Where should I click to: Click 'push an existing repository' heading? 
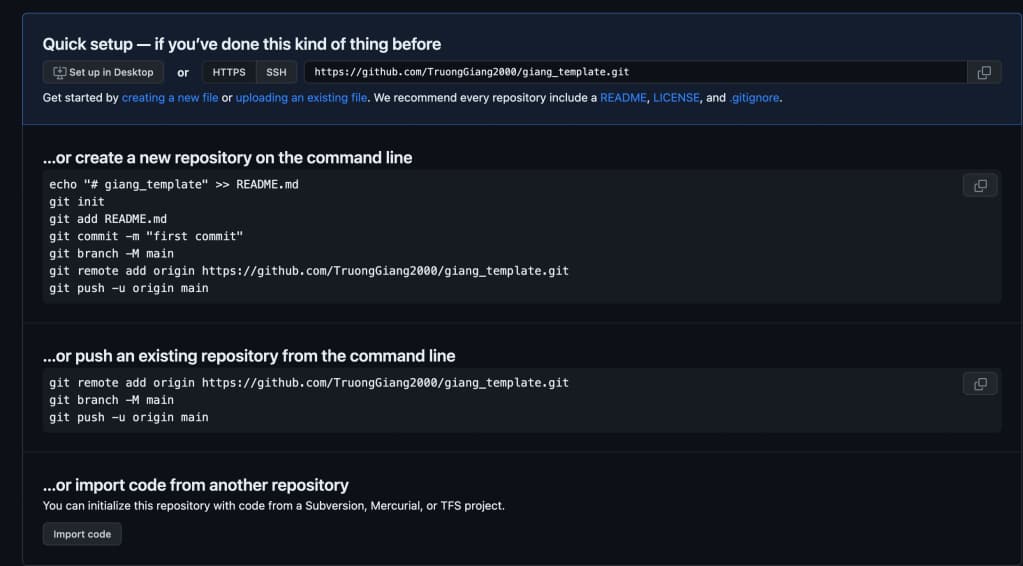click(x=248, y=356)
